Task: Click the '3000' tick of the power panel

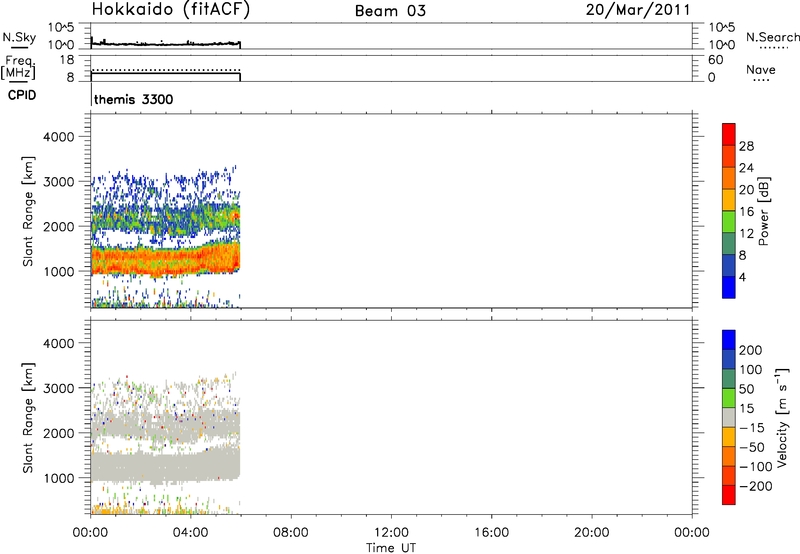Action: pos(58,182)
